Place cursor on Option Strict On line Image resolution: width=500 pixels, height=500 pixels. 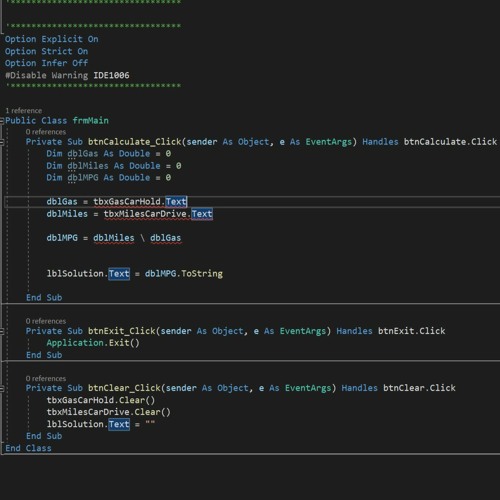46,51
